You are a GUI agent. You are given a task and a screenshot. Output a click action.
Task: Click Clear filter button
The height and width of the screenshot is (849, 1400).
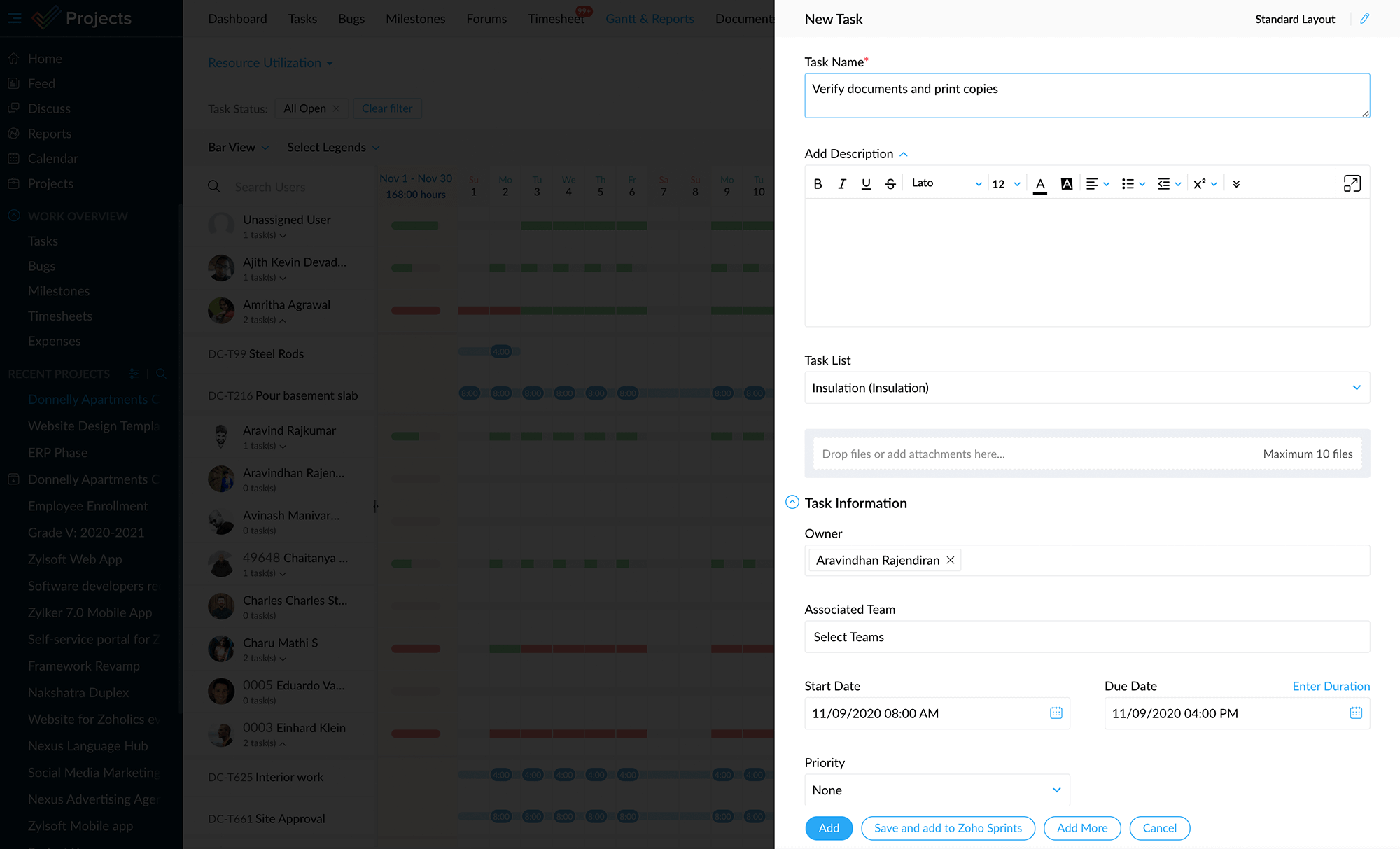pyautogui.click(x=387, y=108)
